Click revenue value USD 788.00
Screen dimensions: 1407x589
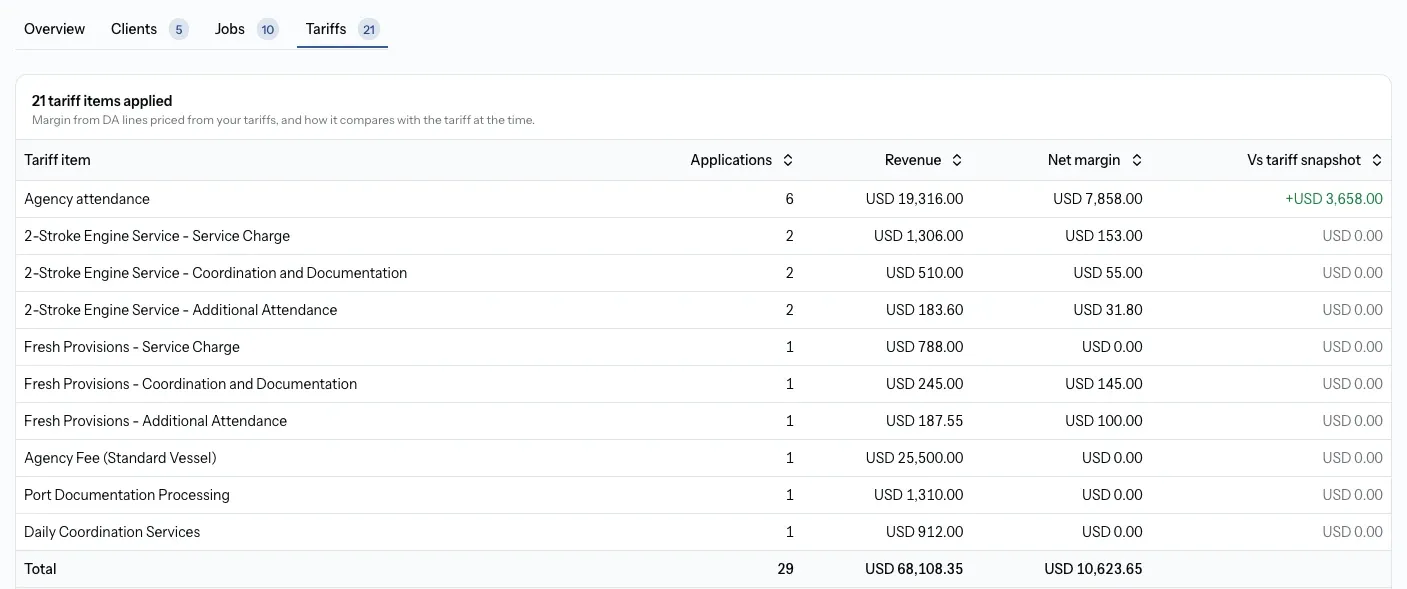point(924,347)
